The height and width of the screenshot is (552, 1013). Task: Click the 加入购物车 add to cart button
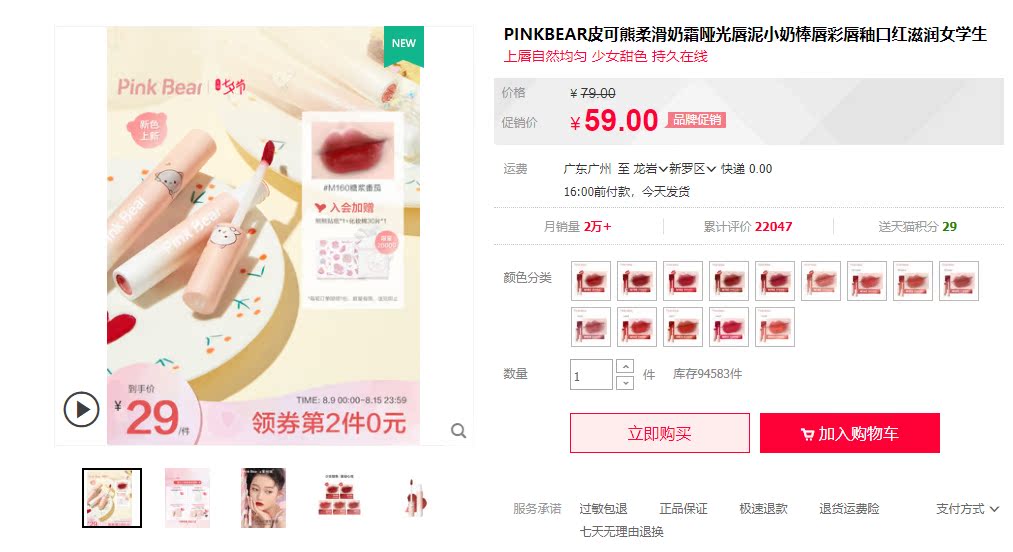click(850, 433)
